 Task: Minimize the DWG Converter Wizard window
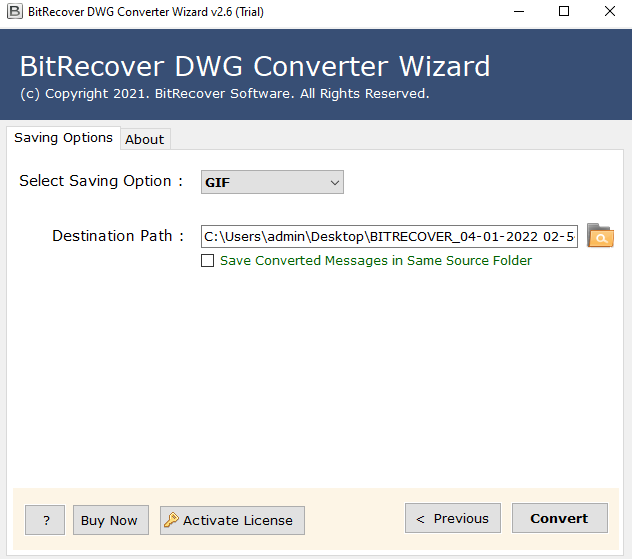519,12
